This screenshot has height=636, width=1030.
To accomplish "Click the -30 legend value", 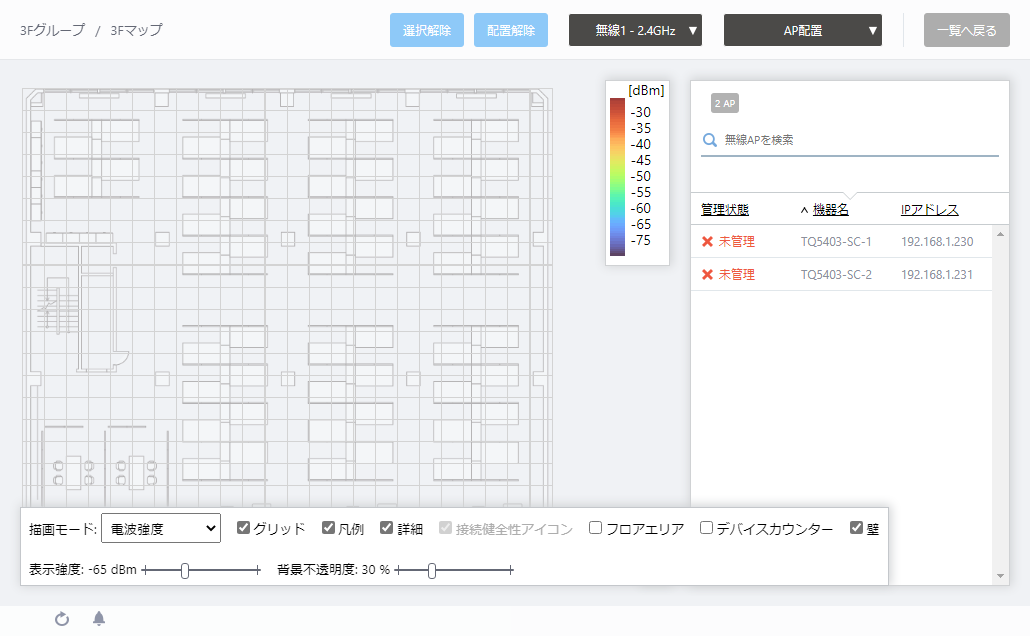I will tap(640, 112).
